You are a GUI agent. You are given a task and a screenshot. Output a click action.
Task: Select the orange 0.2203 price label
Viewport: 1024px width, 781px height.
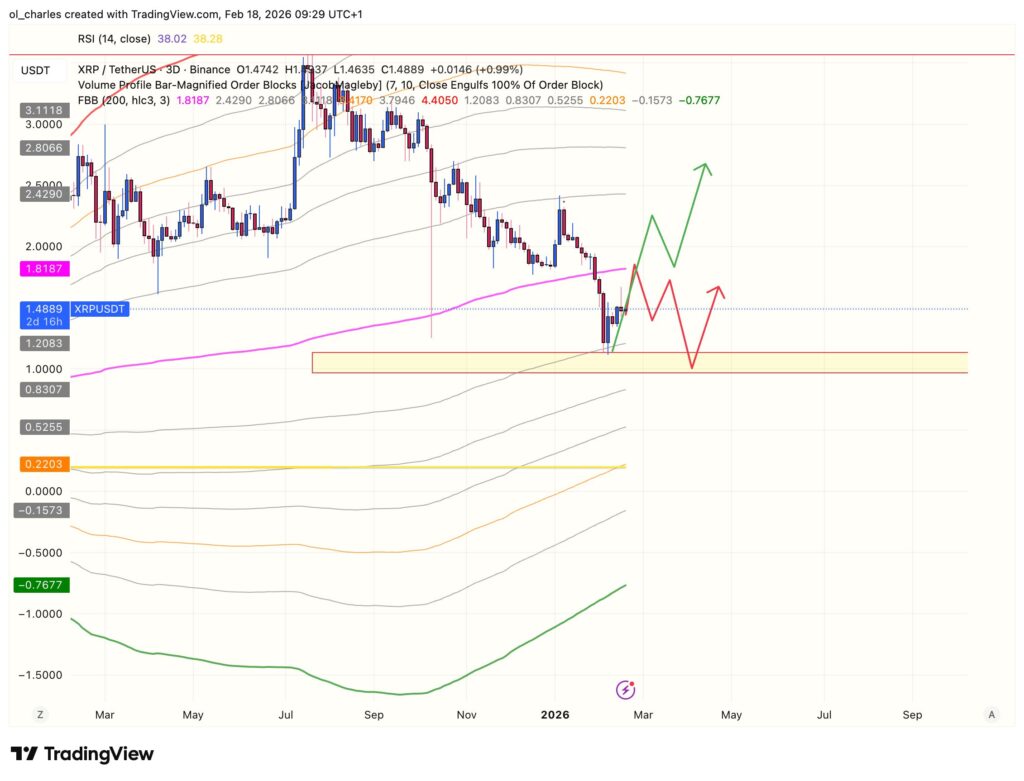pos(39,464)
